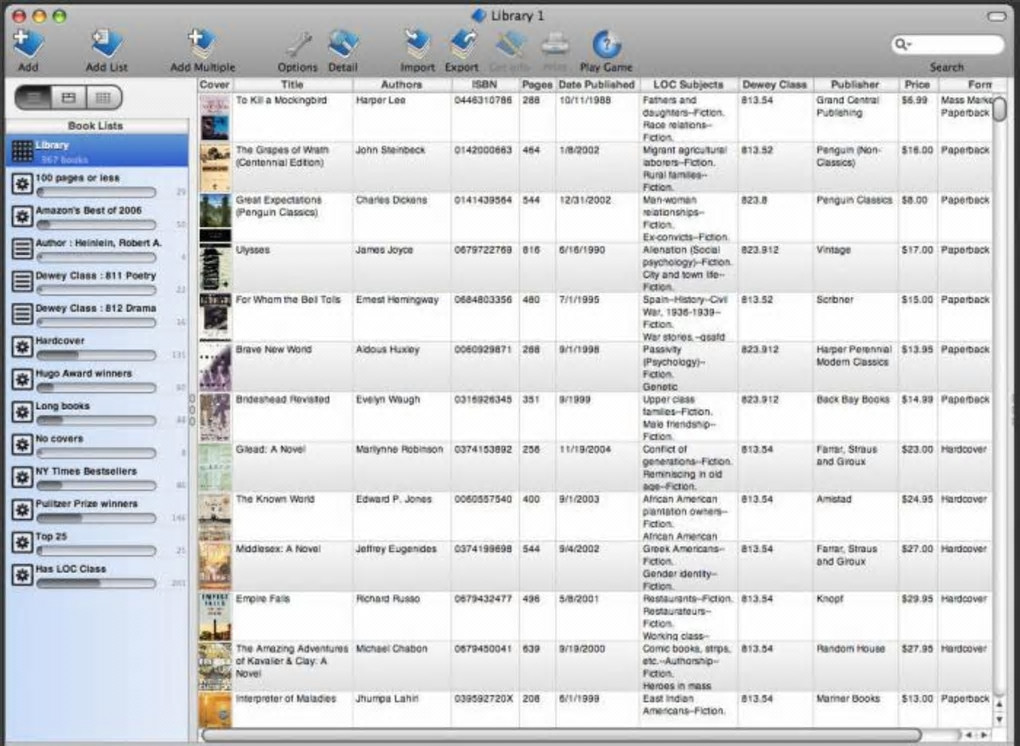
Task: Click the Get Info toolbar icon
Action: [510, 44]
